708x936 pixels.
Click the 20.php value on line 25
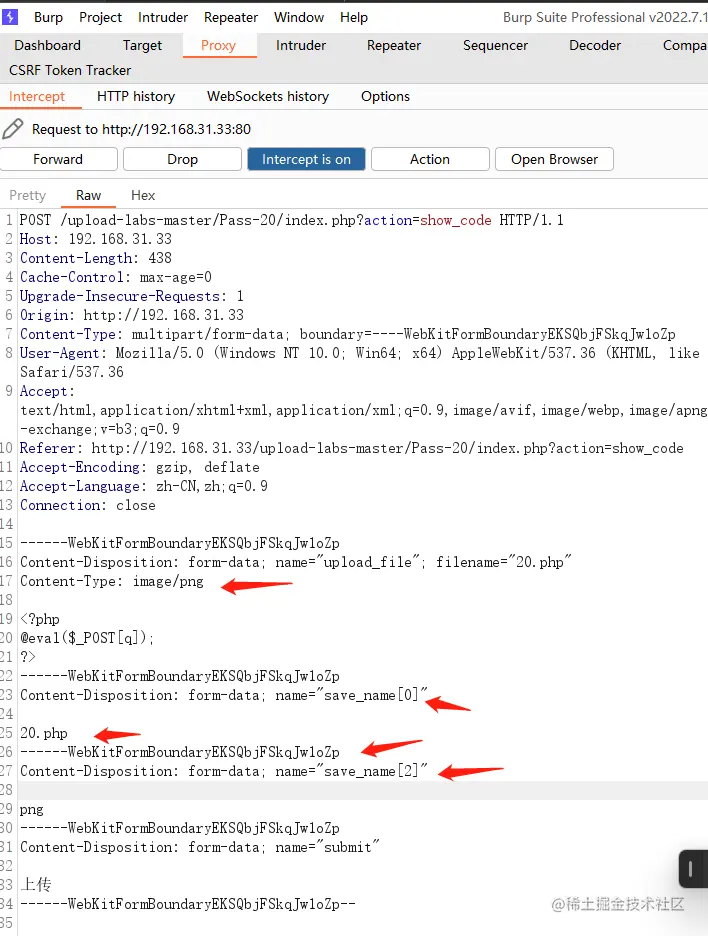[x=44, y=734]
